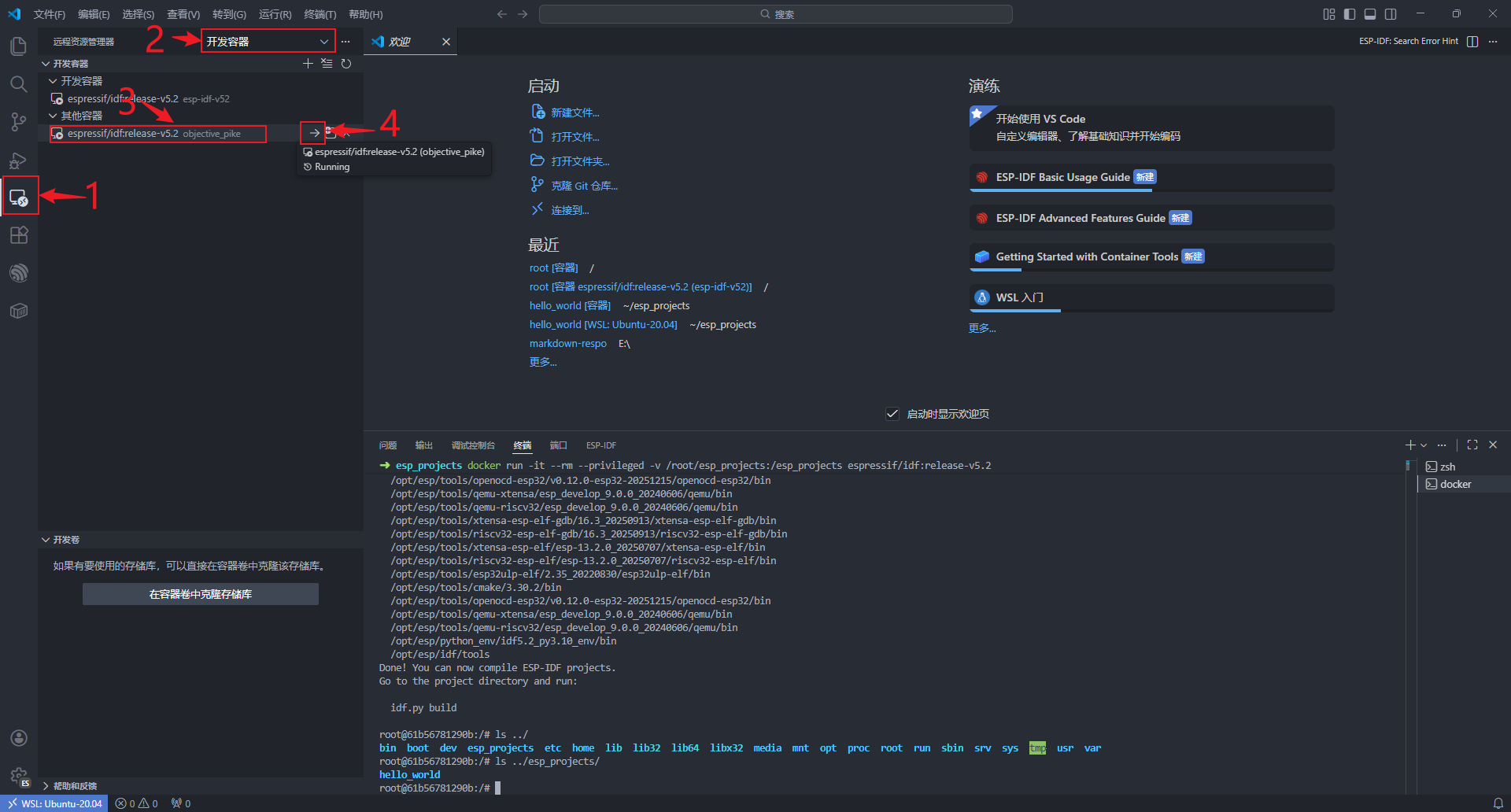Open editor more actions menu
The height and width of the screenshot is (812, 1511).
tap(1493, 42)
